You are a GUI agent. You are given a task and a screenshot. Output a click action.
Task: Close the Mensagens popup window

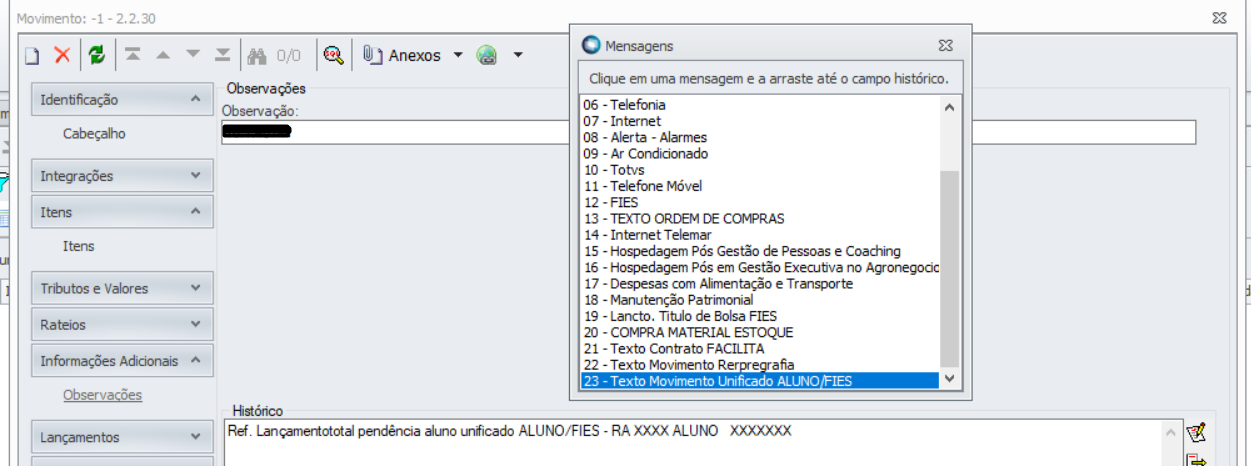pos(945,46)
